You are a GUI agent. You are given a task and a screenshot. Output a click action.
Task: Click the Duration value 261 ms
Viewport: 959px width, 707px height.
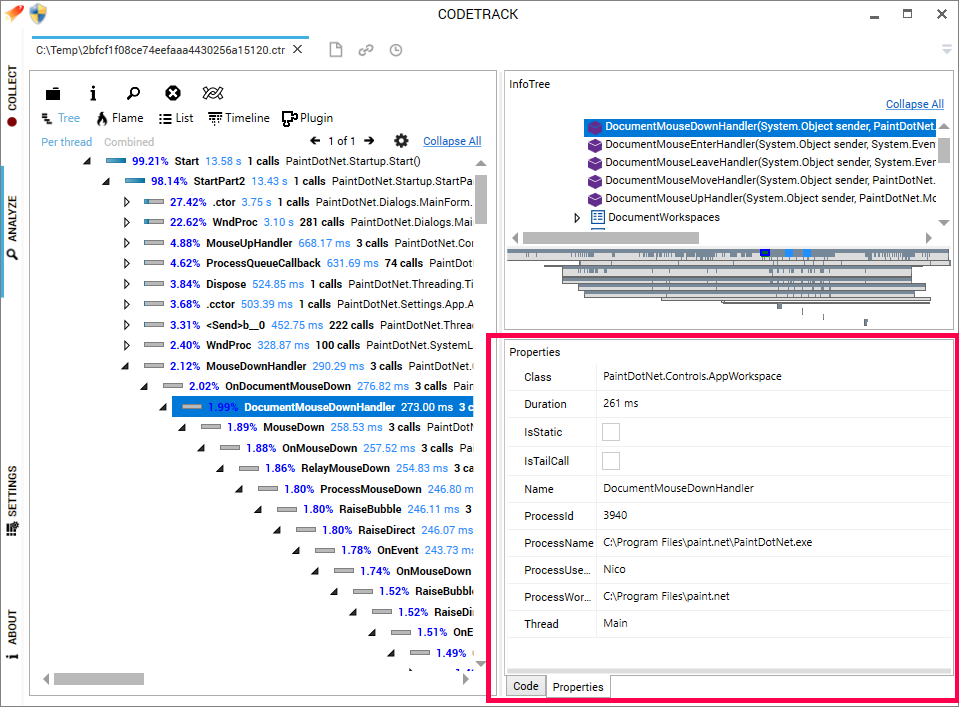click(621, 404)
